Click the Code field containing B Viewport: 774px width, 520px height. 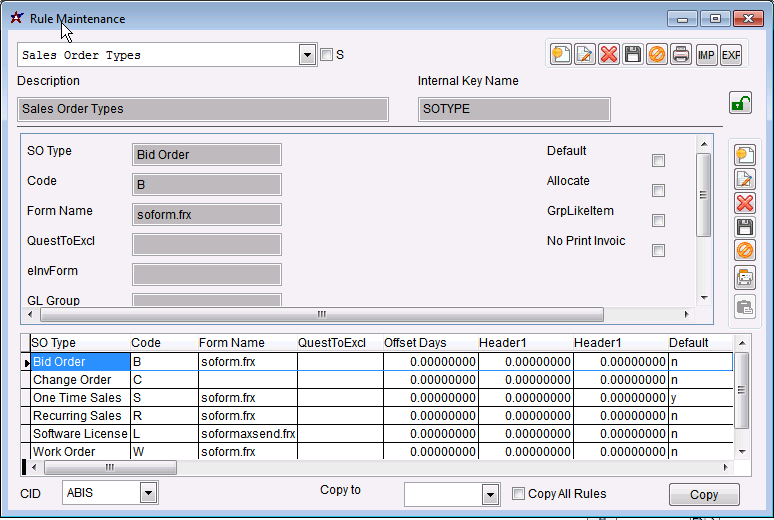207,185
